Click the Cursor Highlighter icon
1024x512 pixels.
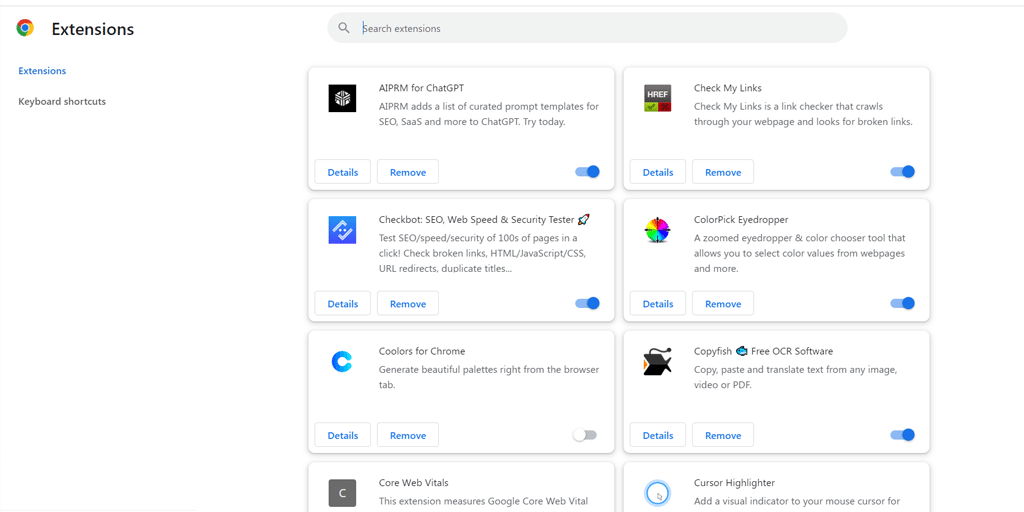pos(657,493)
